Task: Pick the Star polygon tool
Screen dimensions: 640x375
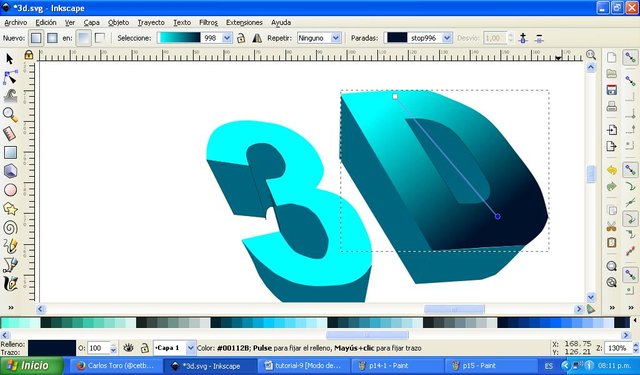Action: click(x=10, y=209)
